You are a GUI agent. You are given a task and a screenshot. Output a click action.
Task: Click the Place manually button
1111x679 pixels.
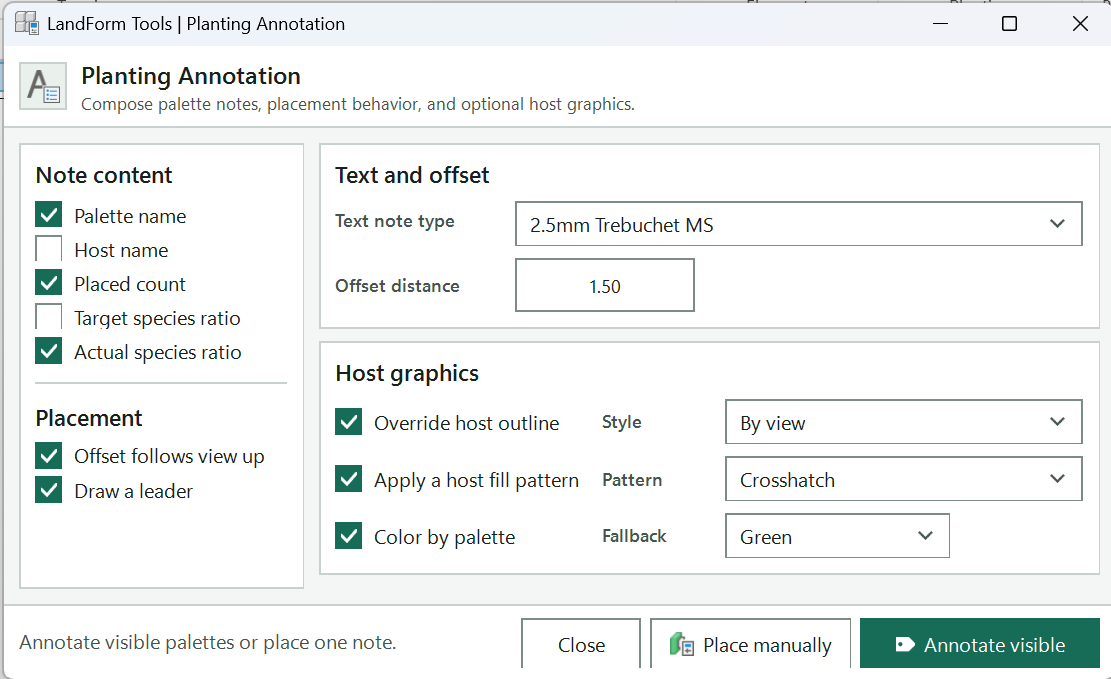pyautogui.click(x=750, y=644)
